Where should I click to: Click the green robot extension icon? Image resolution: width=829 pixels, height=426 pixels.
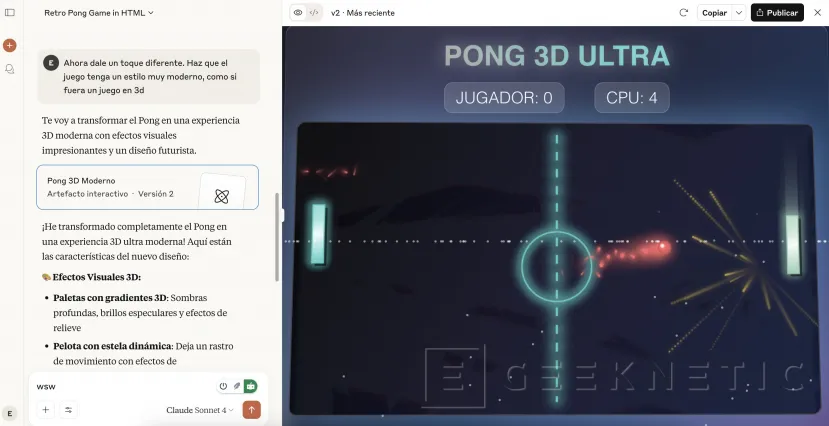(251, 386)
